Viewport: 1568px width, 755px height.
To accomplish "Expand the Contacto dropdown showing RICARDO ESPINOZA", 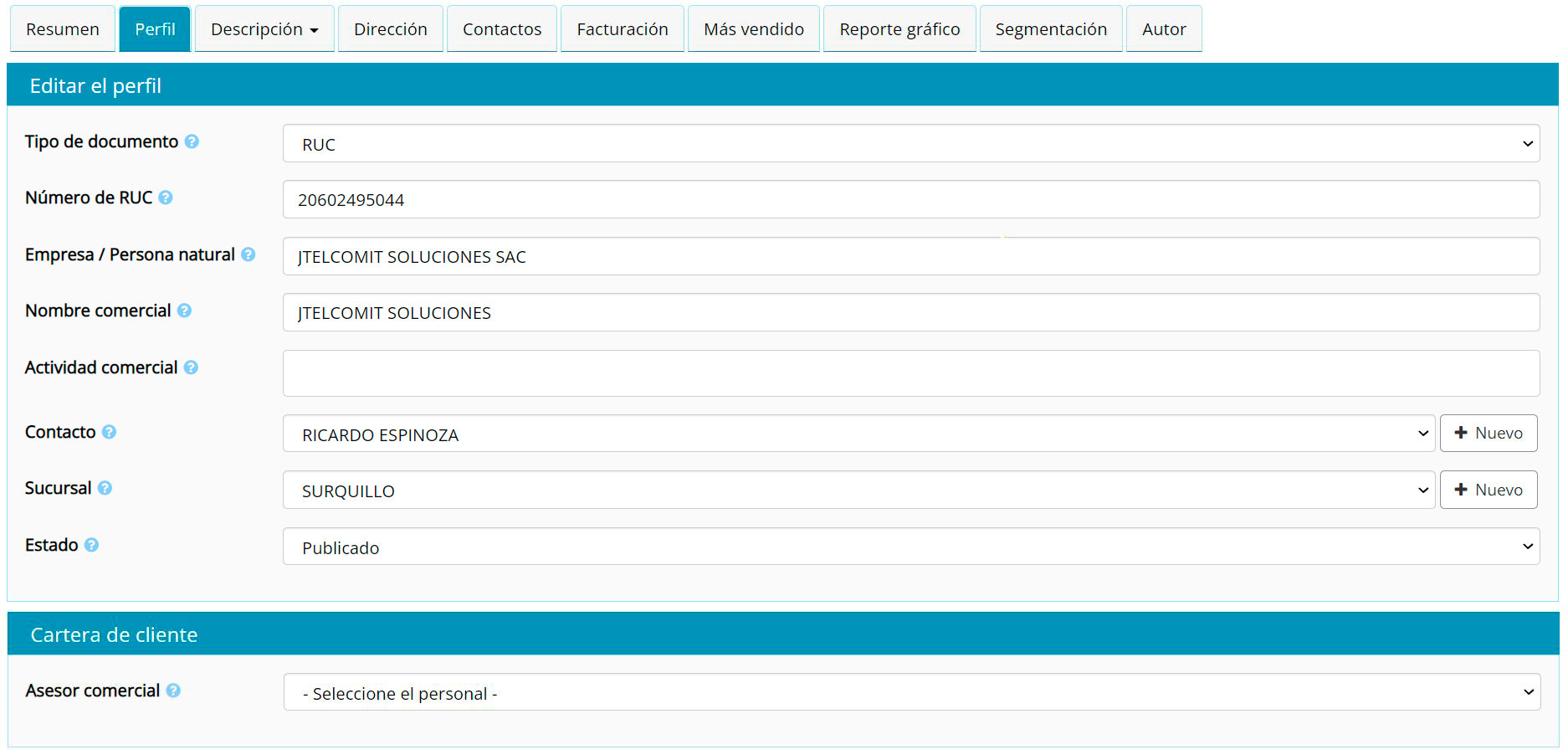I will click(x=858, y=434).
